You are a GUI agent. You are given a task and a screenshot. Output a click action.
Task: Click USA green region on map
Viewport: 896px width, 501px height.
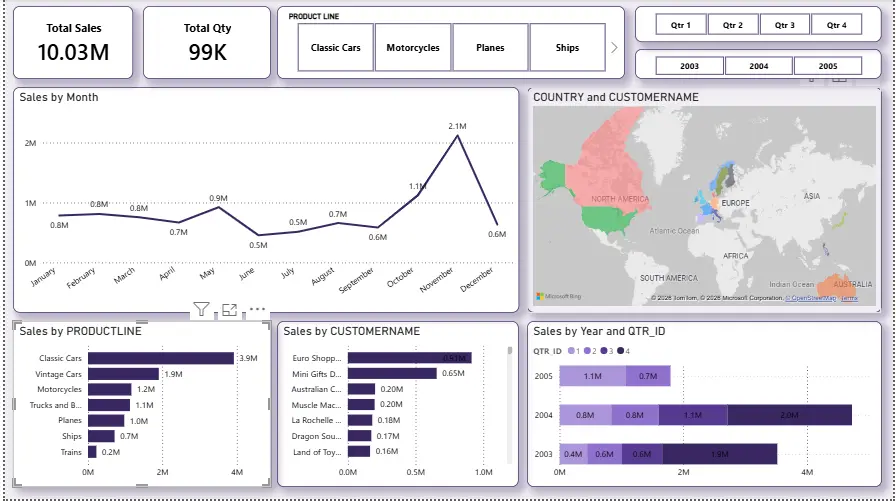pos(607,219)
